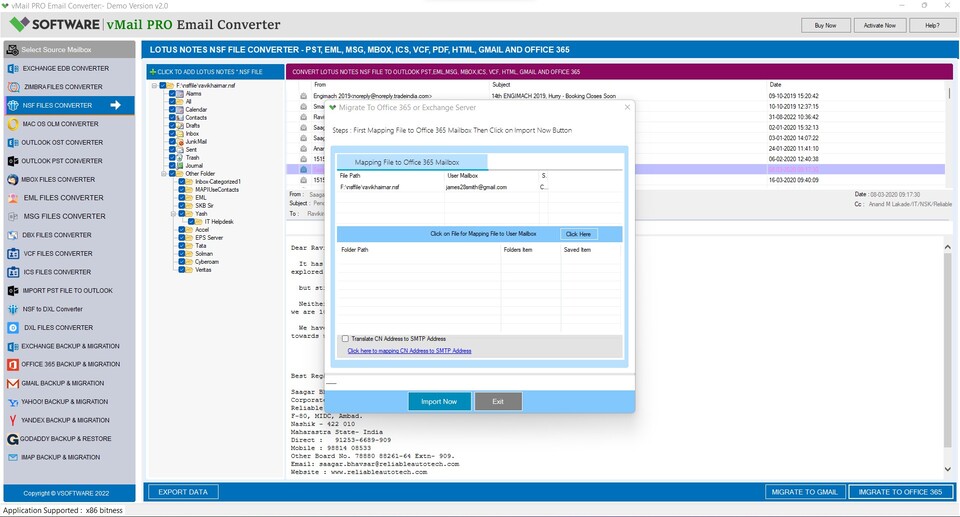Image resolution: width=960 pixels, height=517 pixels.
Task: Select the DXL Files Converter icon
Action: 13,328
